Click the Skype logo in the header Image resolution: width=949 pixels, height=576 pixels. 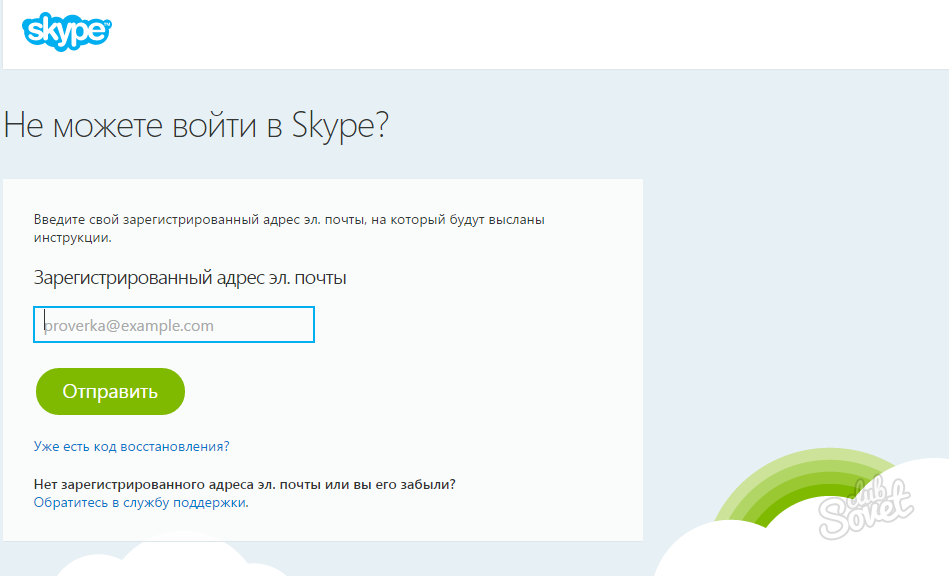(x=66, y=30)
